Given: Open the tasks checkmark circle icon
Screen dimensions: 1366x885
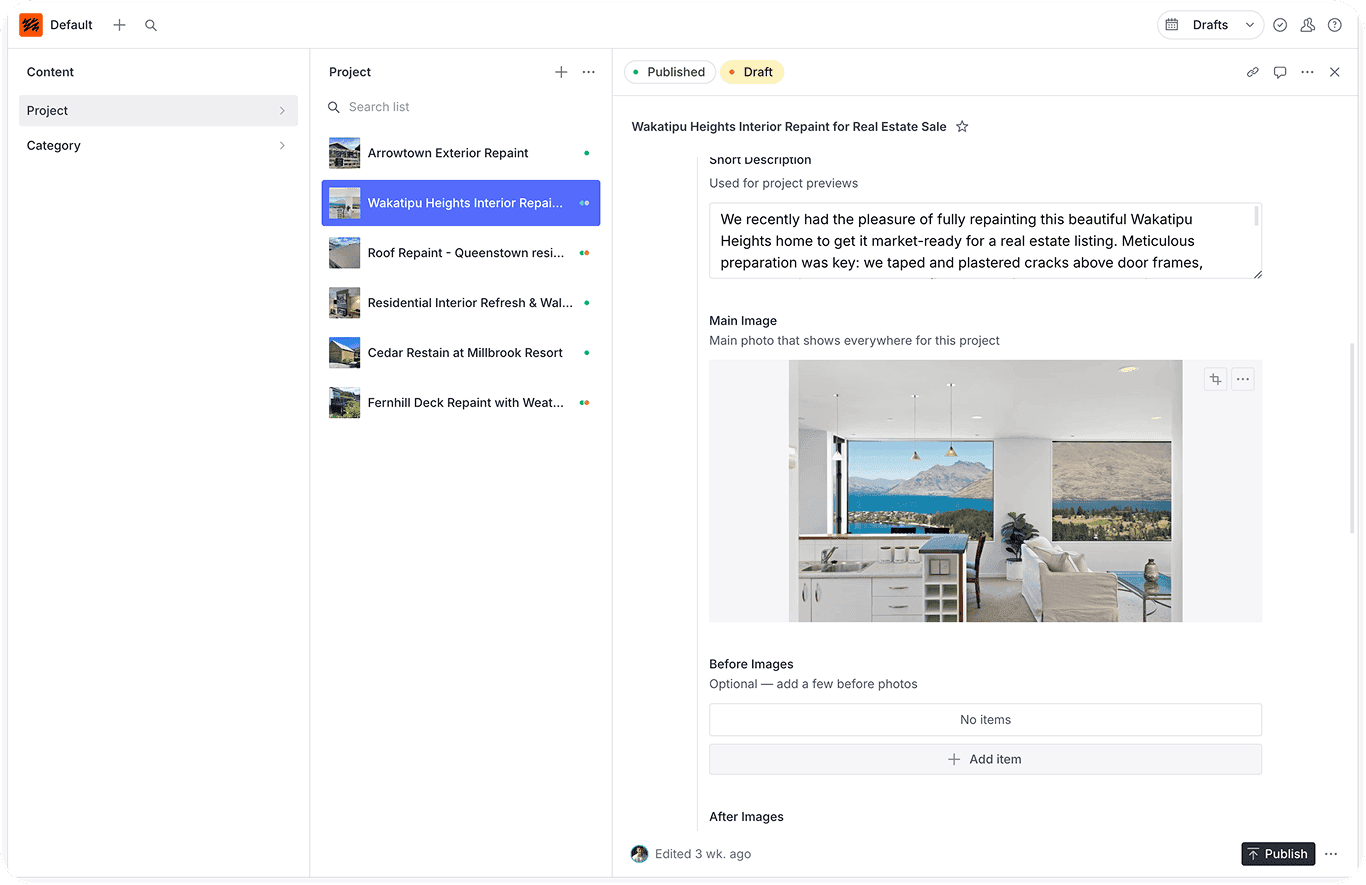Looking at the screenshot, I should pyautogui.click(x=1280, y=25).
